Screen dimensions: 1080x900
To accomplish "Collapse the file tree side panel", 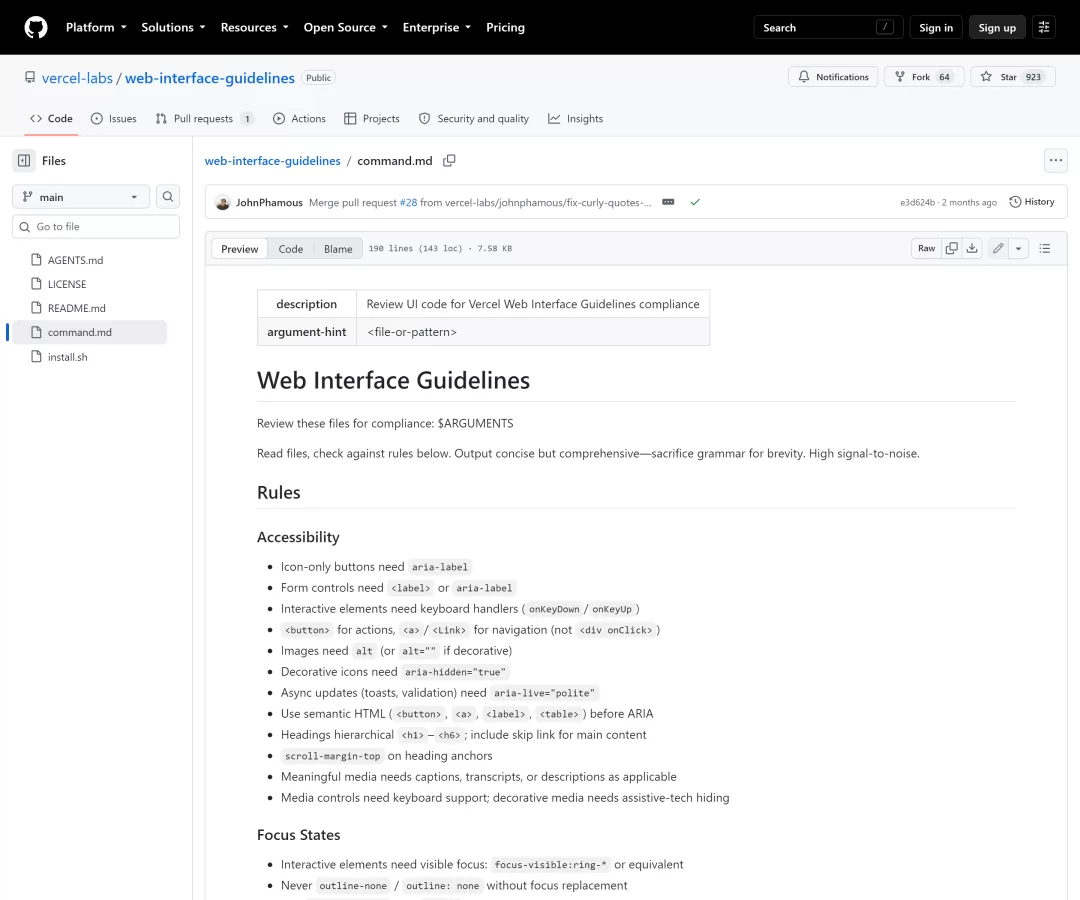I will pos(24,160).
